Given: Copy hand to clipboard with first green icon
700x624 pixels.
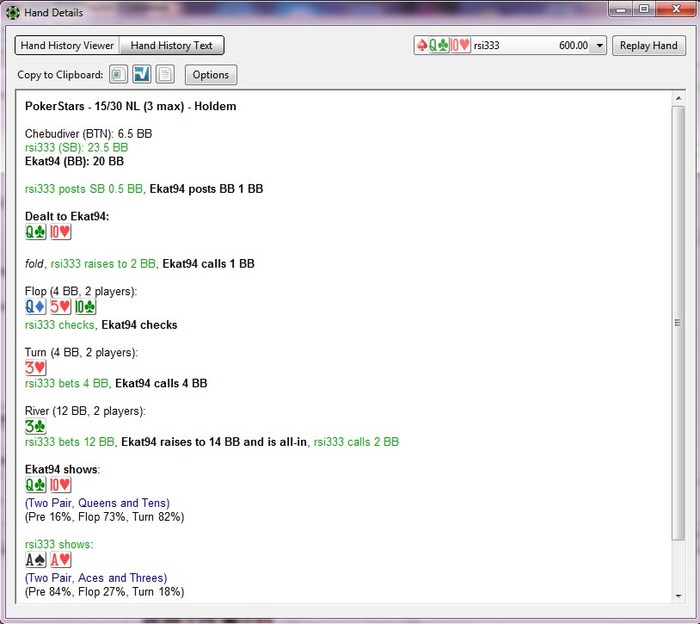Looking at the screenshot, I should [118, 75].
